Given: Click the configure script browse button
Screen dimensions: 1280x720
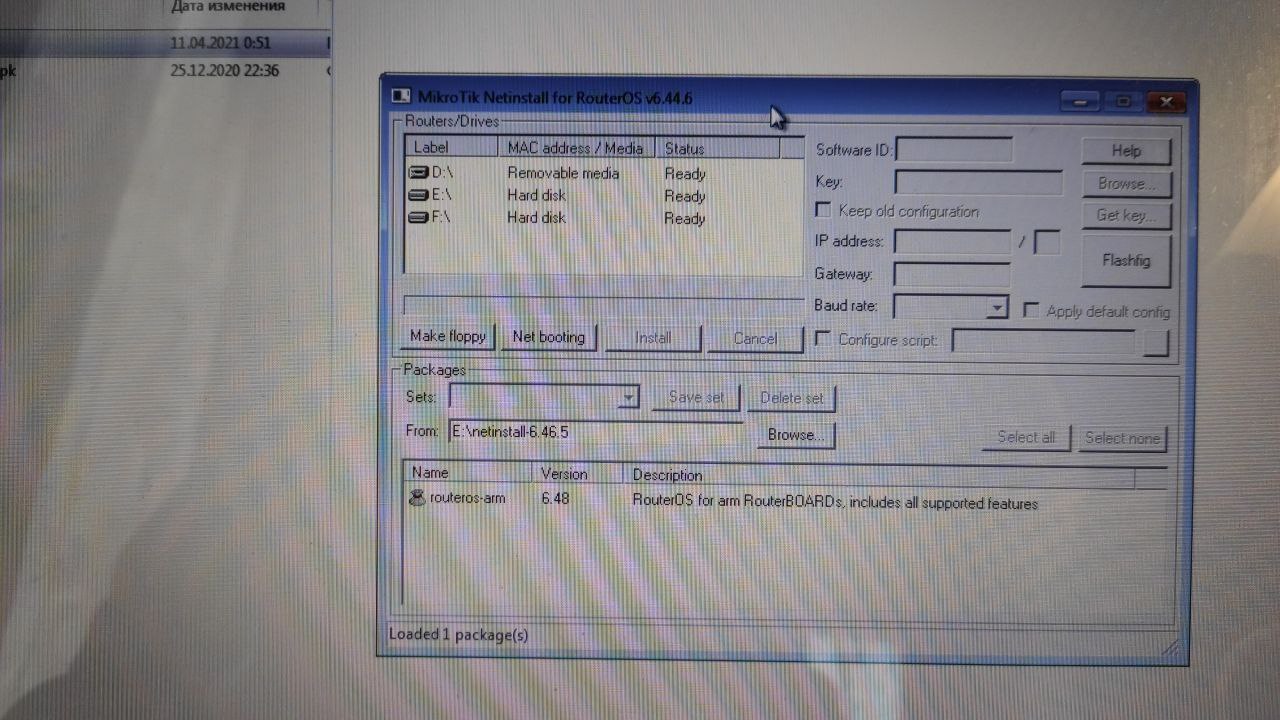Looking at the screenshot, I should [x=1155, y=342].
